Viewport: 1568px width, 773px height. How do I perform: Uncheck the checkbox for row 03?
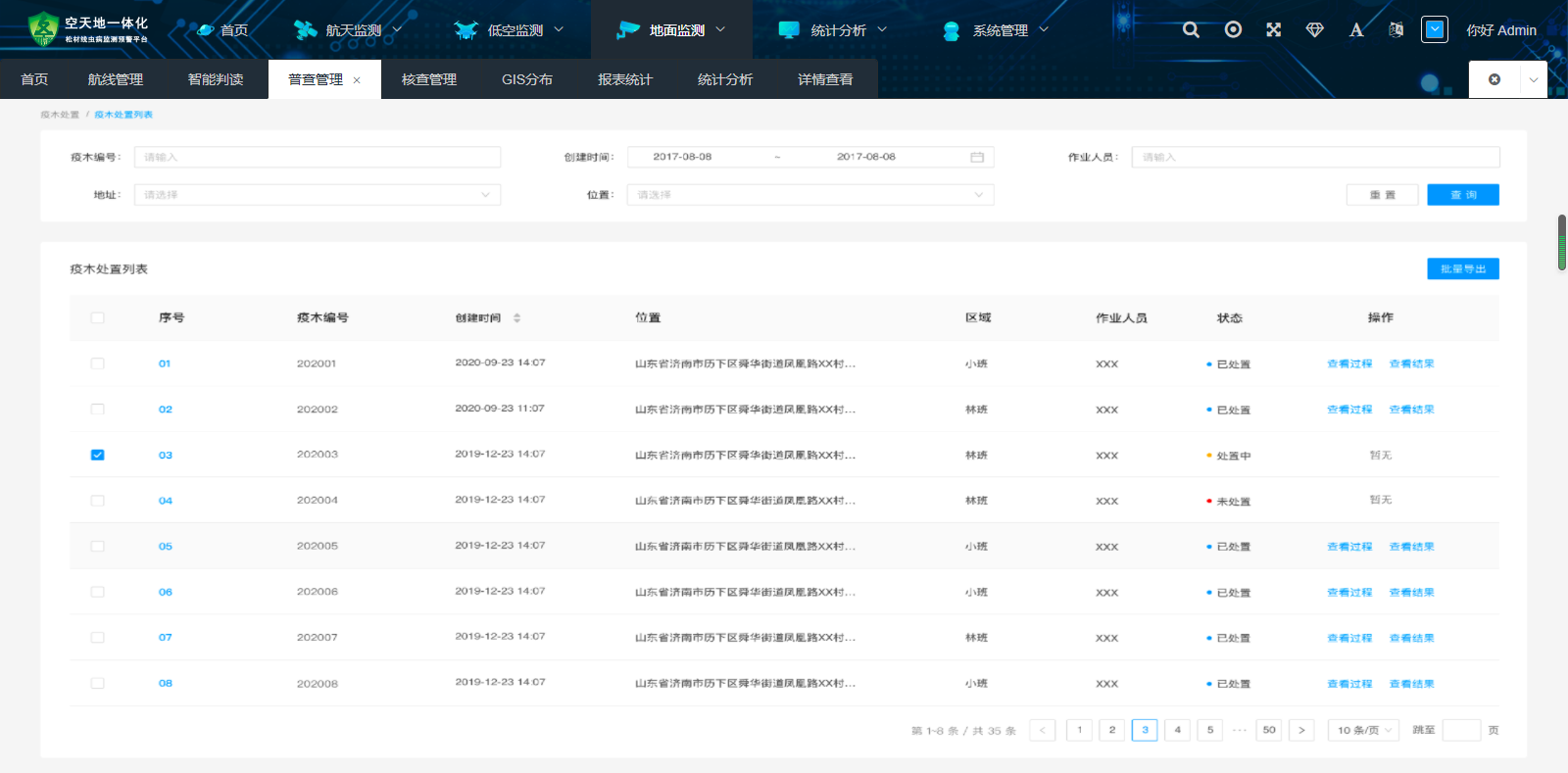(97, 455)
